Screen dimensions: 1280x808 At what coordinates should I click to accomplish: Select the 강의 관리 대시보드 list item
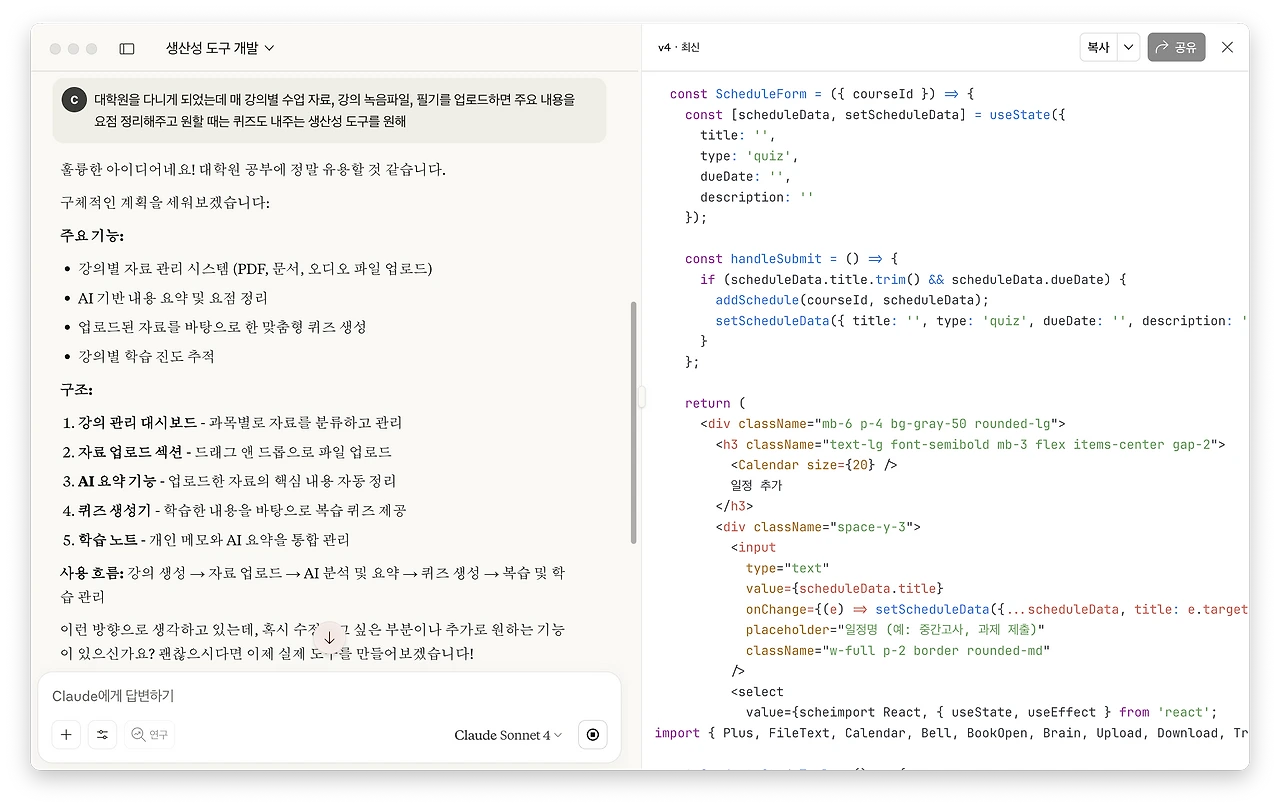[232, 423]
